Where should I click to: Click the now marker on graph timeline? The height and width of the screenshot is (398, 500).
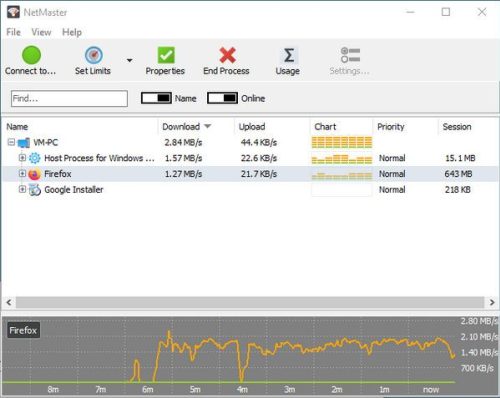431,389
